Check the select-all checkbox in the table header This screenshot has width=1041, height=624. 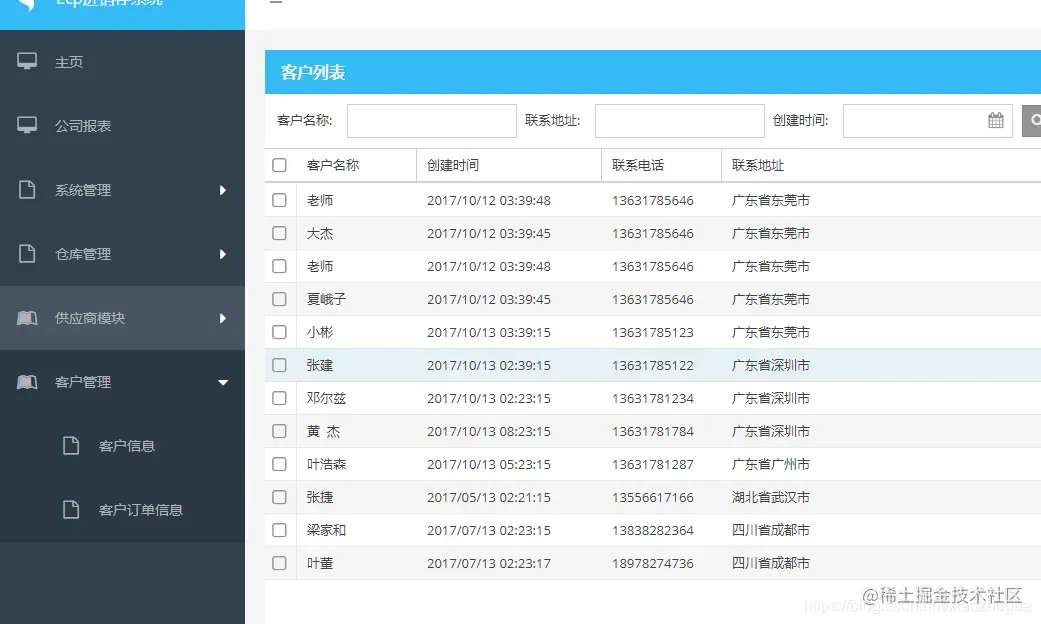point(279,165)
